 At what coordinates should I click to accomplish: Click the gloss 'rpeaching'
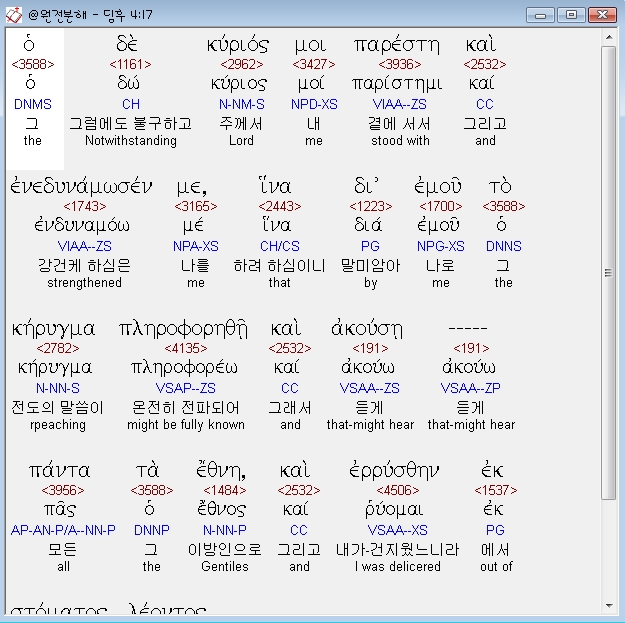point(58,425)
